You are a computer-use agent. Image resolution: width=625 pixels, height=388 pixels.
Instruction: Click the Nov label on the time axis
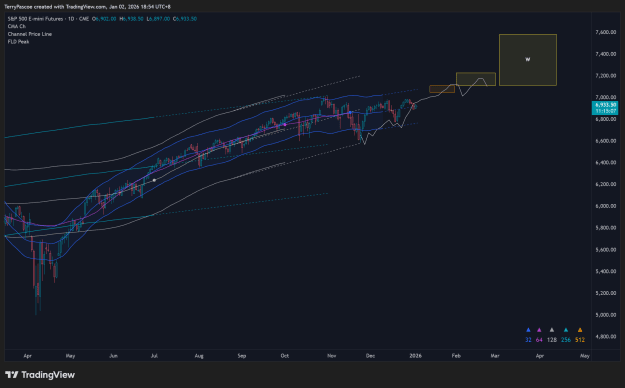coord(332,356)
